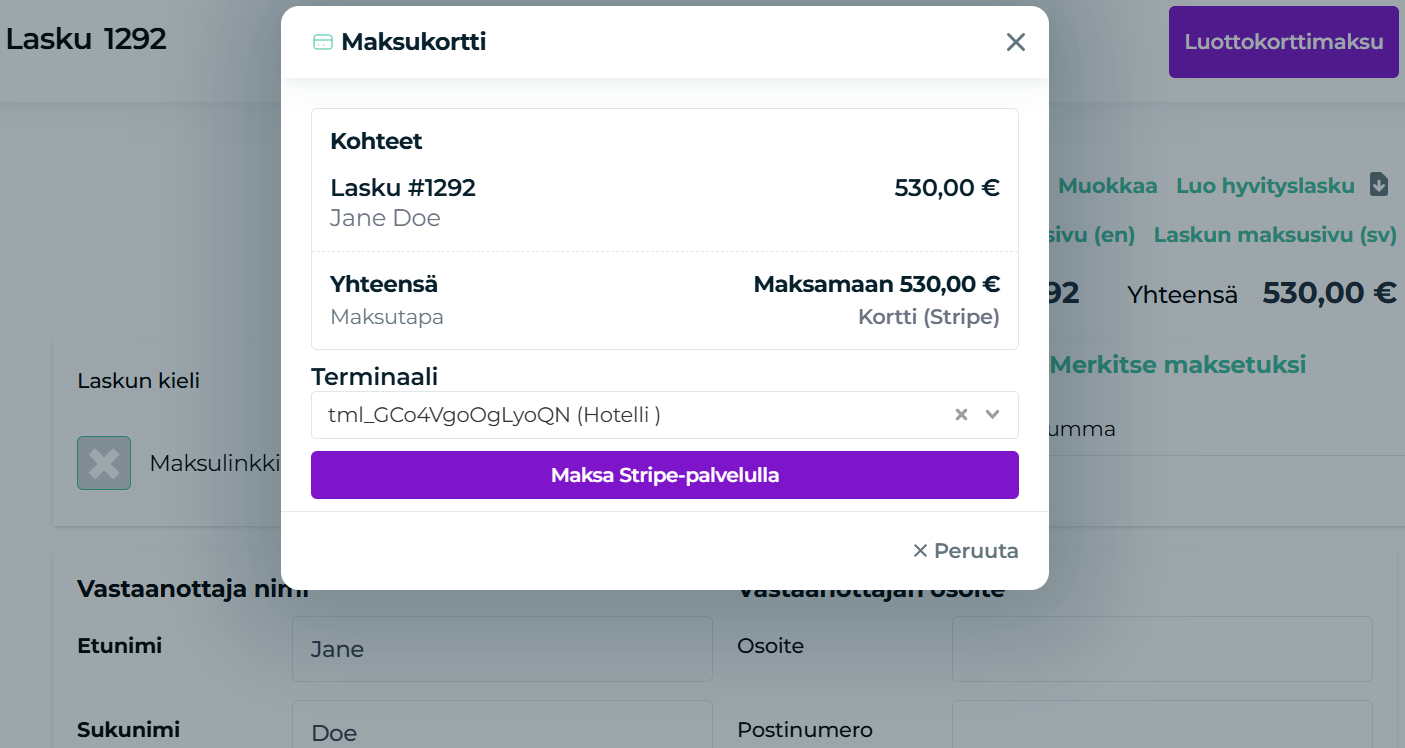Click the Etunimi field containing Jane

(502, 649)
